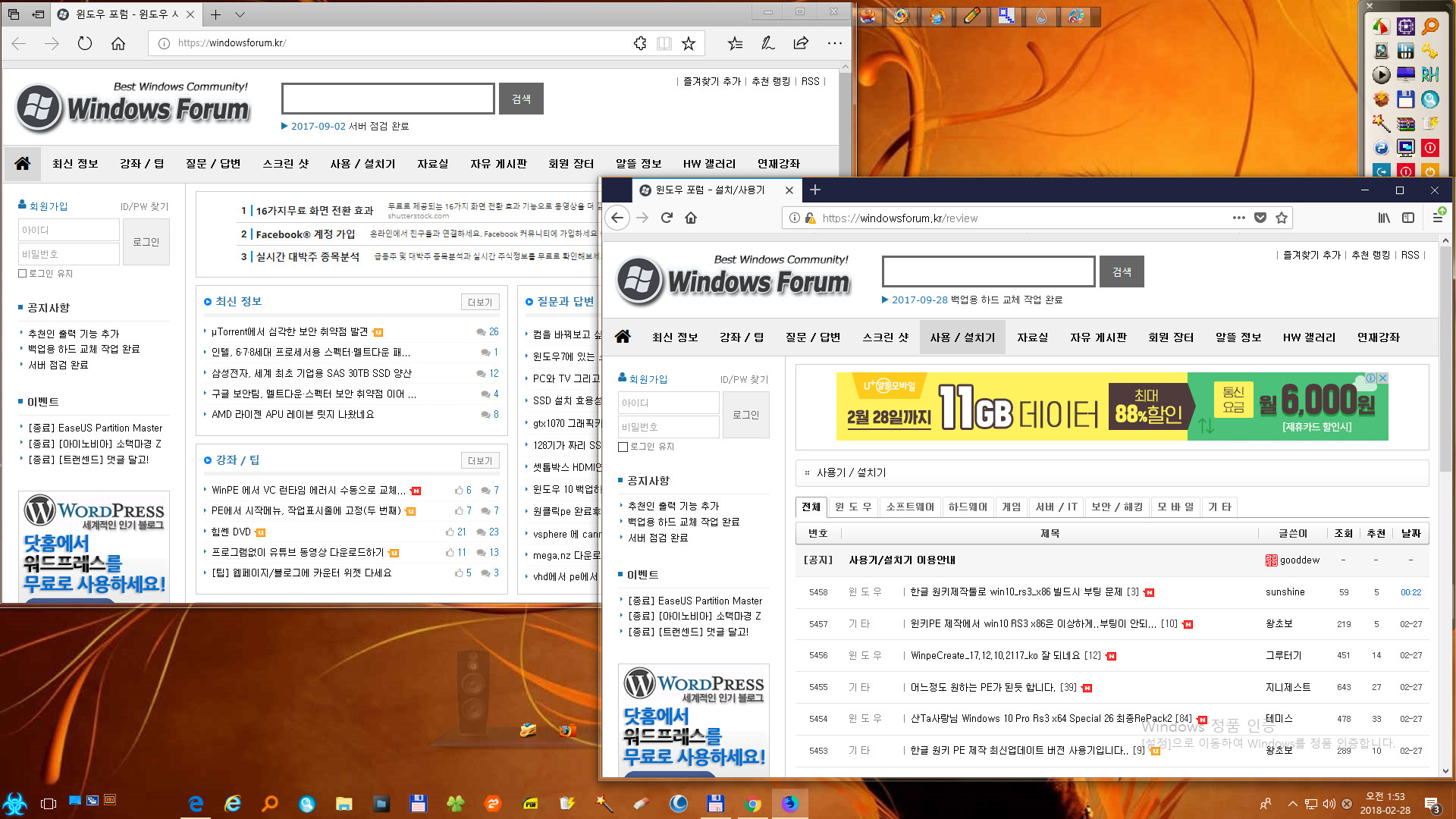Close the ad banner X button
The width and height of the screenshot is (1456, 819).
1382,378
